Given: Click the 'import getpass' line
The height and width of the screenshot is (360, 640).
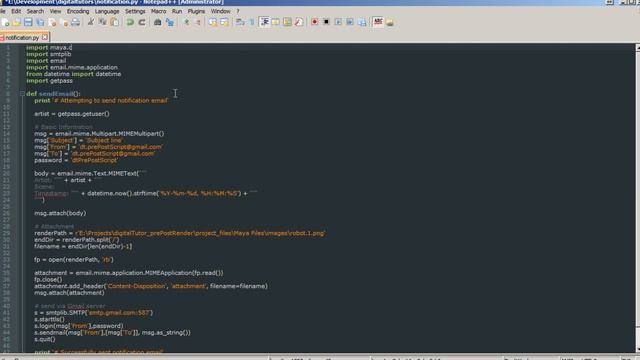Looking at the screenshot, I should (x=49, y=81).
